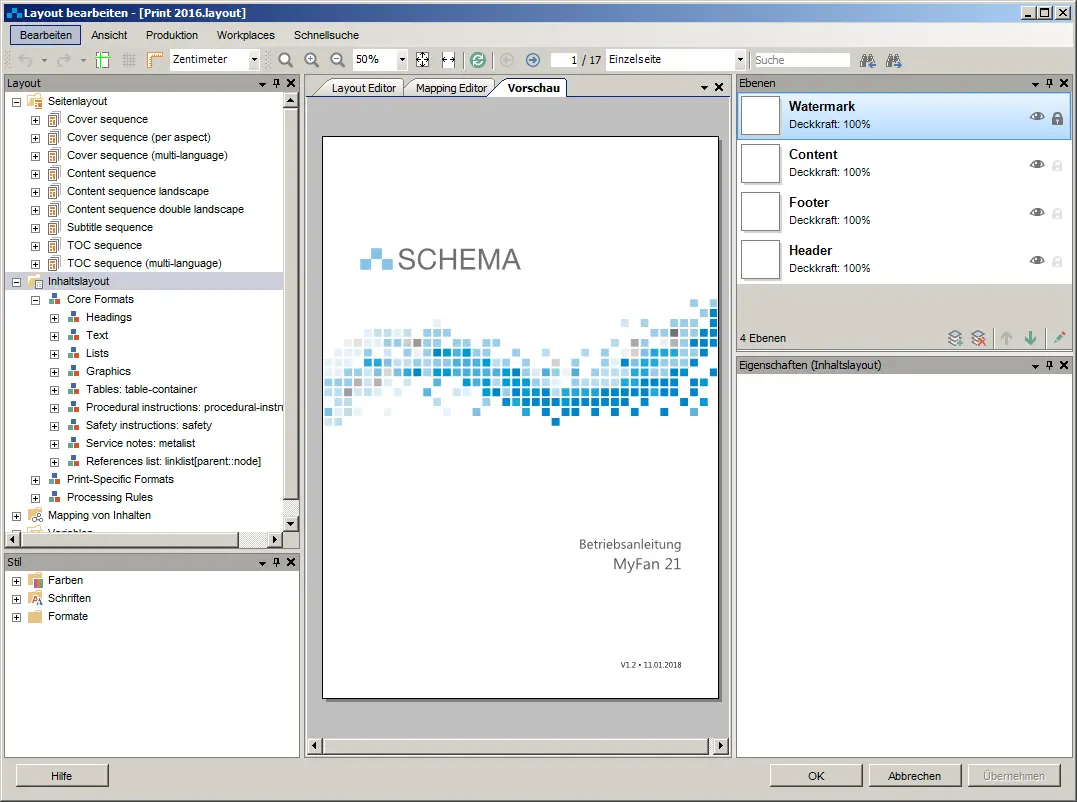Viewport: 1077px width, 802px height.
Task: Open the Produktion menu
Action: pos(172,35)
